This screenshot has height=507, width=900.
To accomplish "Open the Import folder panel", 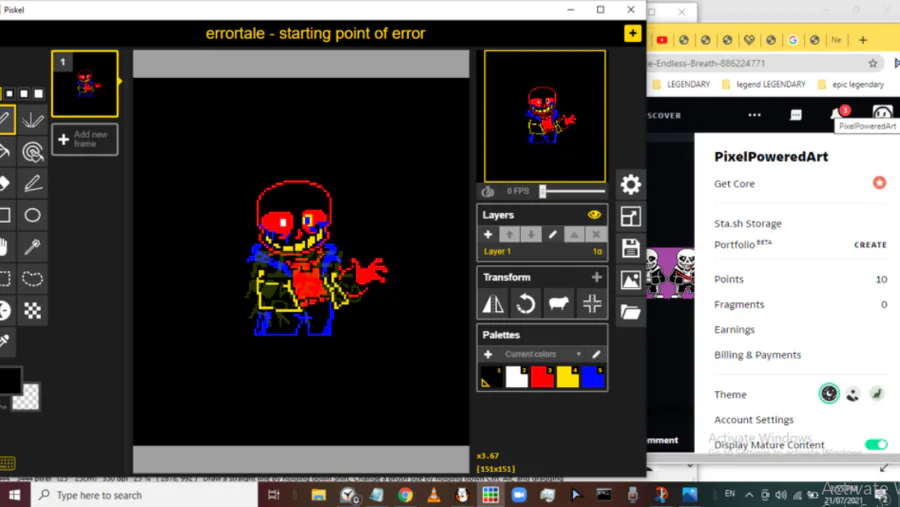I will click(630, 312).
